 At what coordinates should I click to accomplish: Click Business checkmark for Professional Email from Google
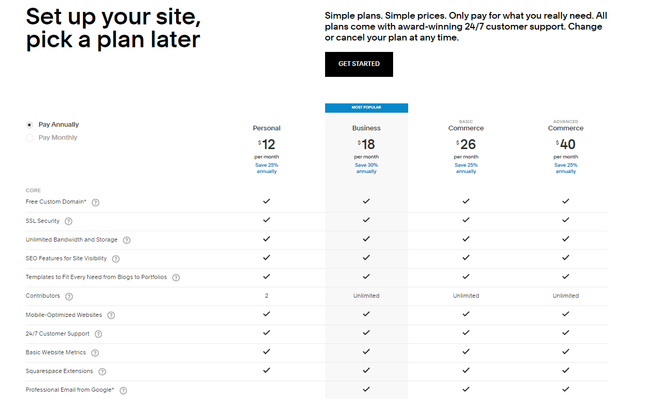point(366,389)
